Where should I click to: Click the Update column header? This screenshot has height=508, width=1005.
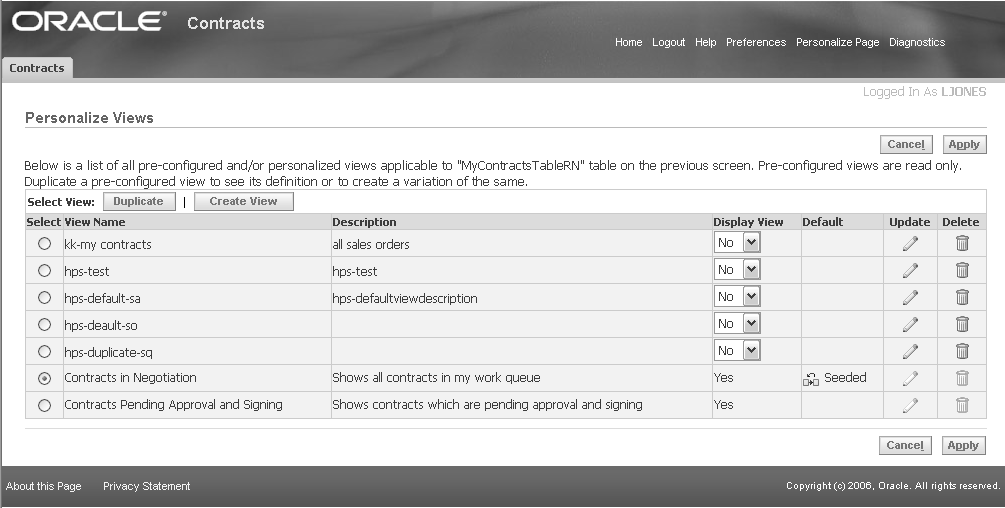[909, 222]
